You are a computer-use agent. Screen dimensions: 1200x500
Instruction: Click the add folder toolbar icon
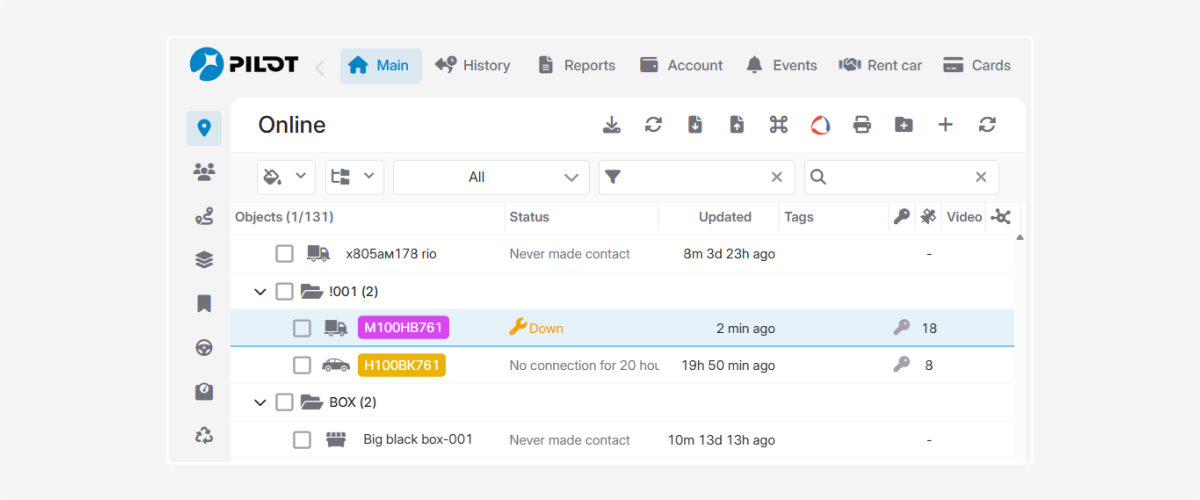[903, 125]
